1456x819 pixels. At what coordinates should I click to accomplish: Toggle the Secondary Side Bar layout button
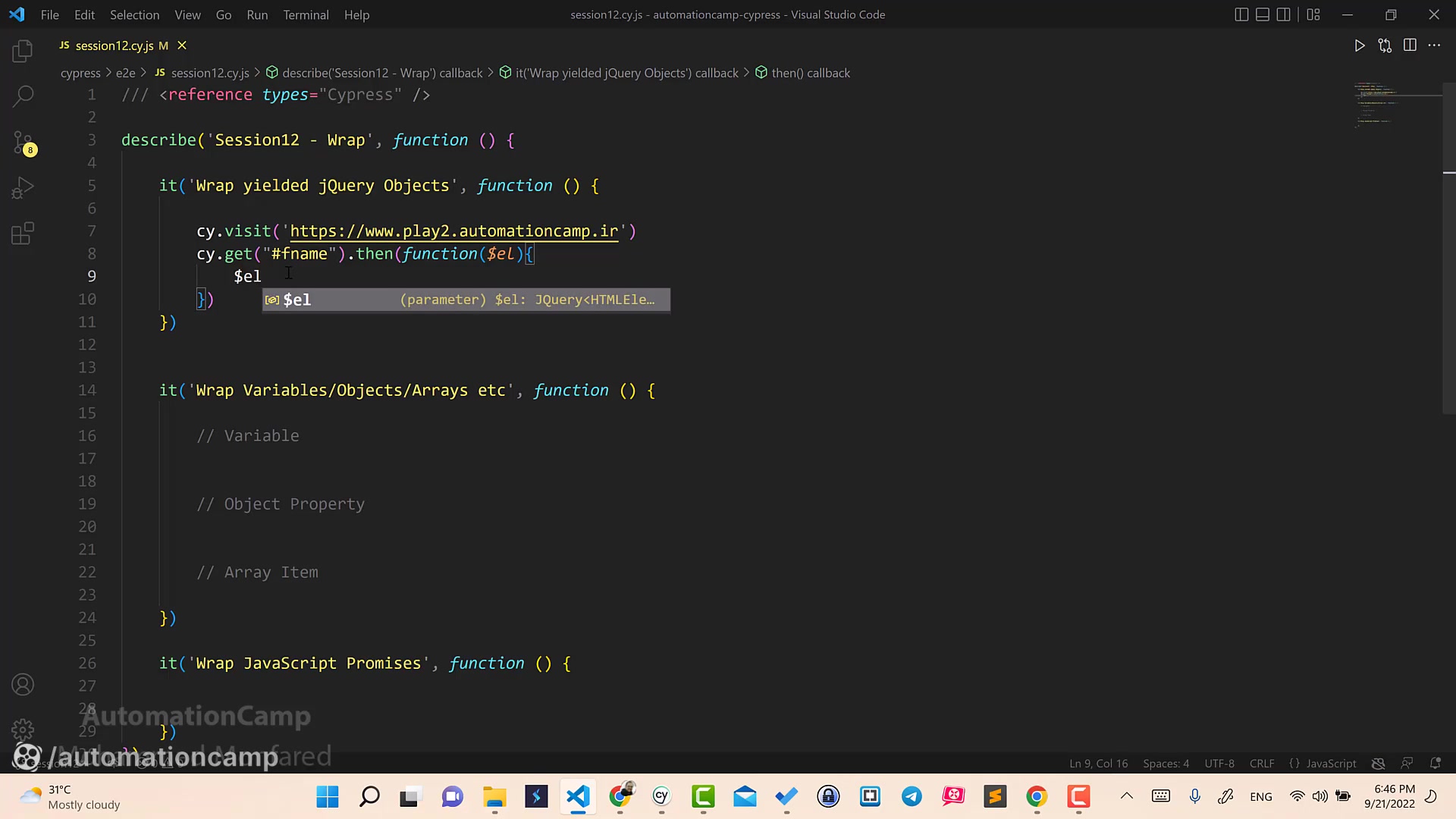[1283, 14]
